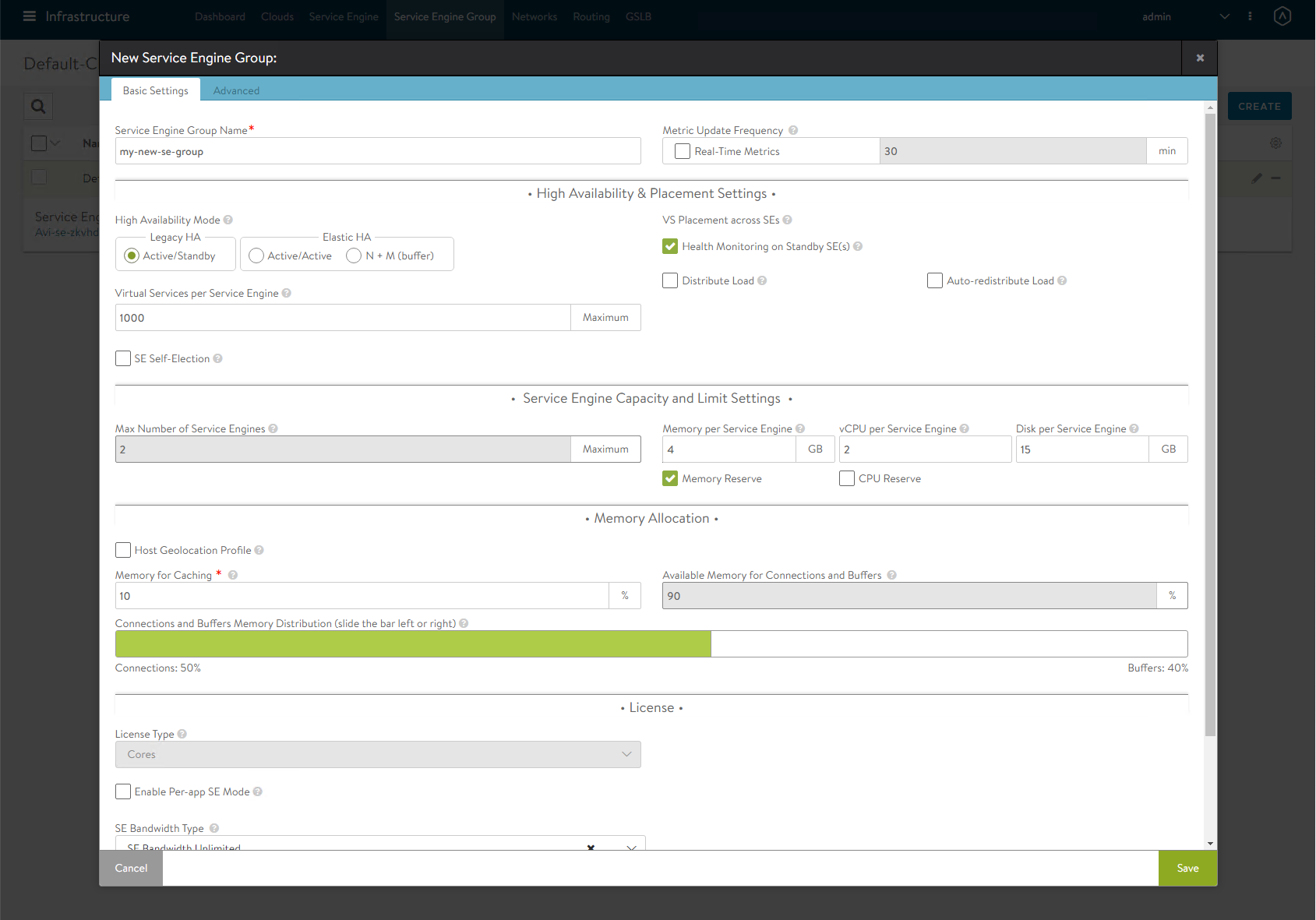The height and width of the screenshot is (920, 1316).
Task: Open the vertical dots options menu
Action: (x=1250, y=16)
